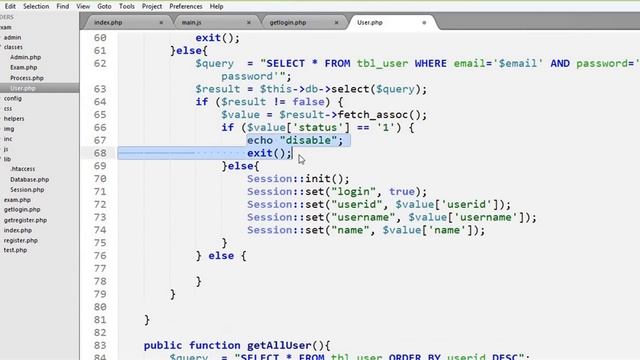Image resolution: width=640 pixels, height=360 pixels.
Task: Collapse the classes folder in sidebar
Action: pyautogui.click(x=13, y=47)
